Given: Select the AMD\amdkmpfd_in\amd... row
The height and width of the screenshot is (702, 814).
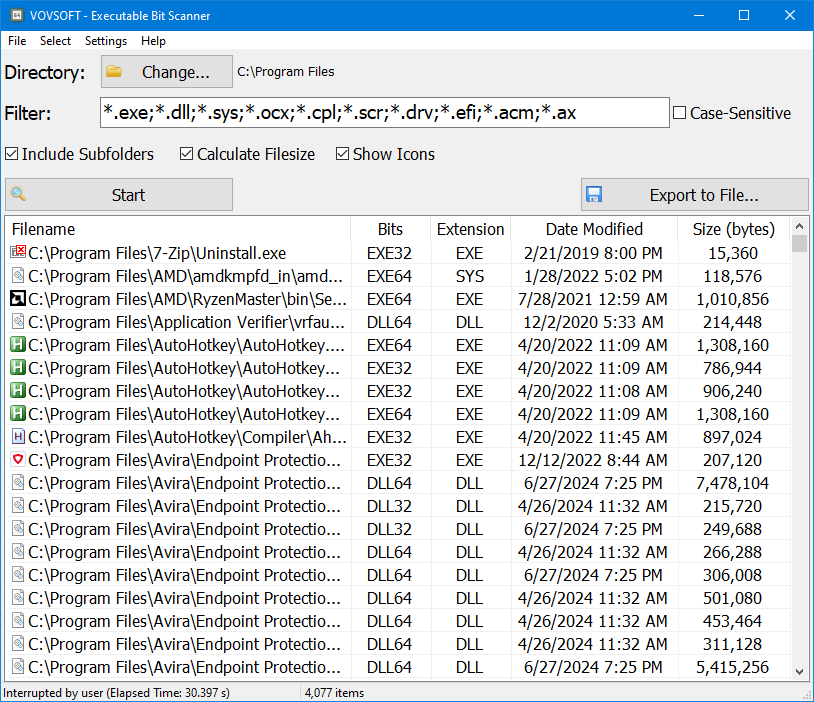Looking at the screenshot, I should 397,276.
